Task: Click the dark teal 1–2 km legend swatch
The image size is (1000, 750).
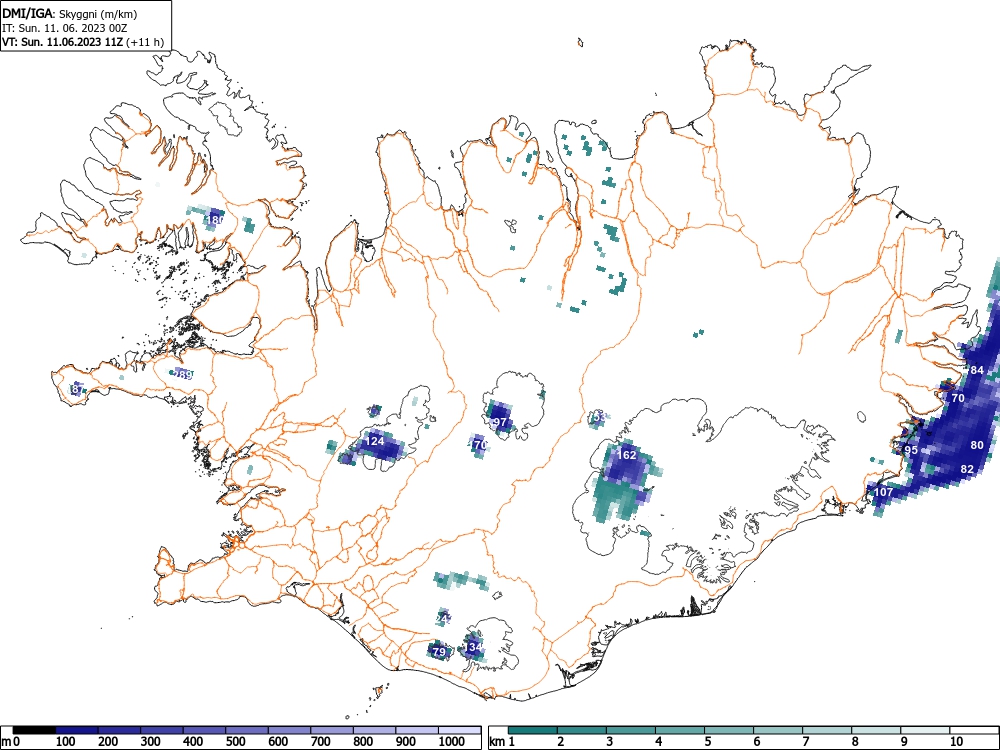Action: (x=533, y=730)
